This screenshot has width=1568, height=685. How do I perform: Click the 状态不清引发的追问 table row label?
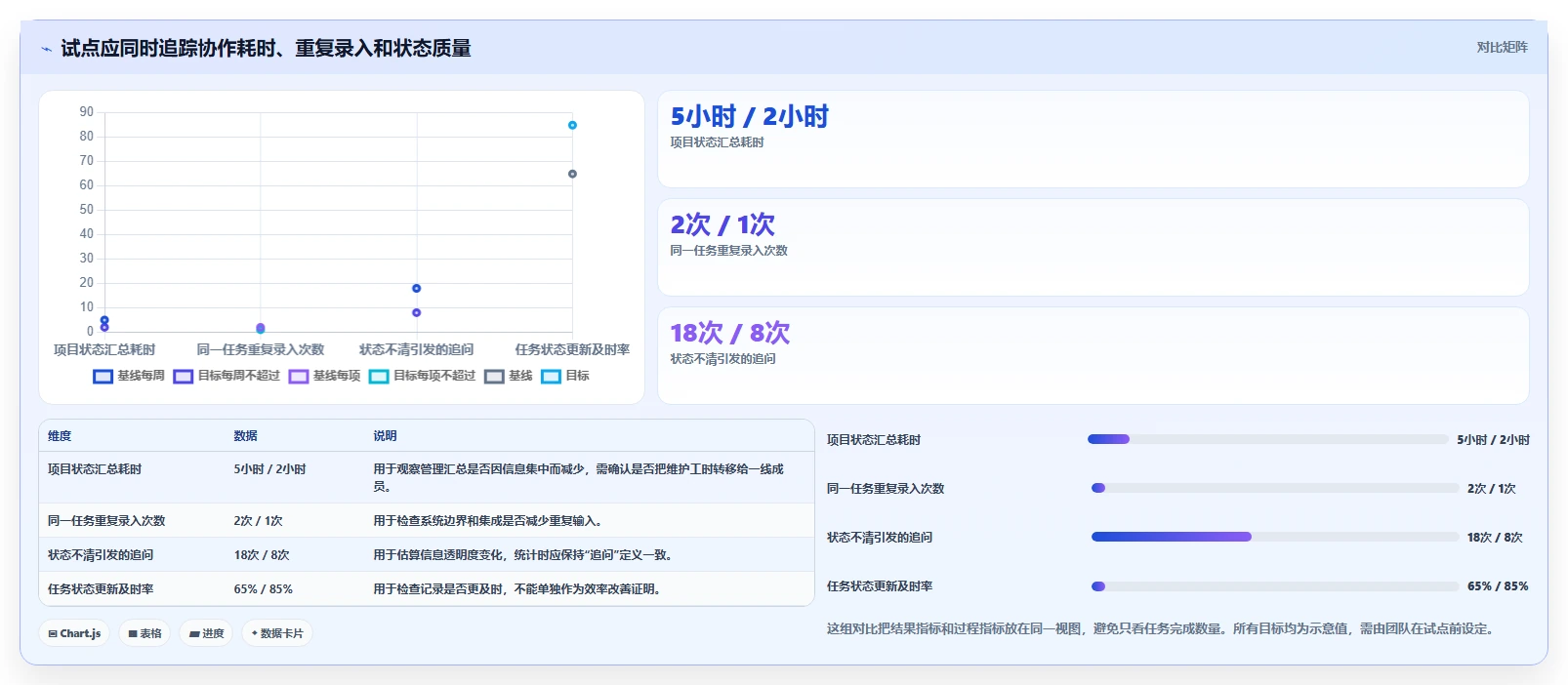pos(101,555)
